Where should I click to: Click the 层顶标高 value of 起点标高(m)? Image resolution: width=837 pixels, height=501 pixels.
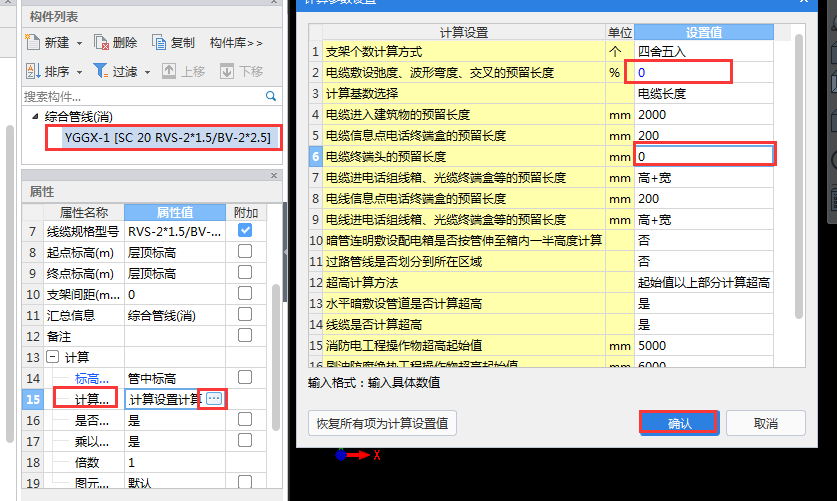click(175, 252)
